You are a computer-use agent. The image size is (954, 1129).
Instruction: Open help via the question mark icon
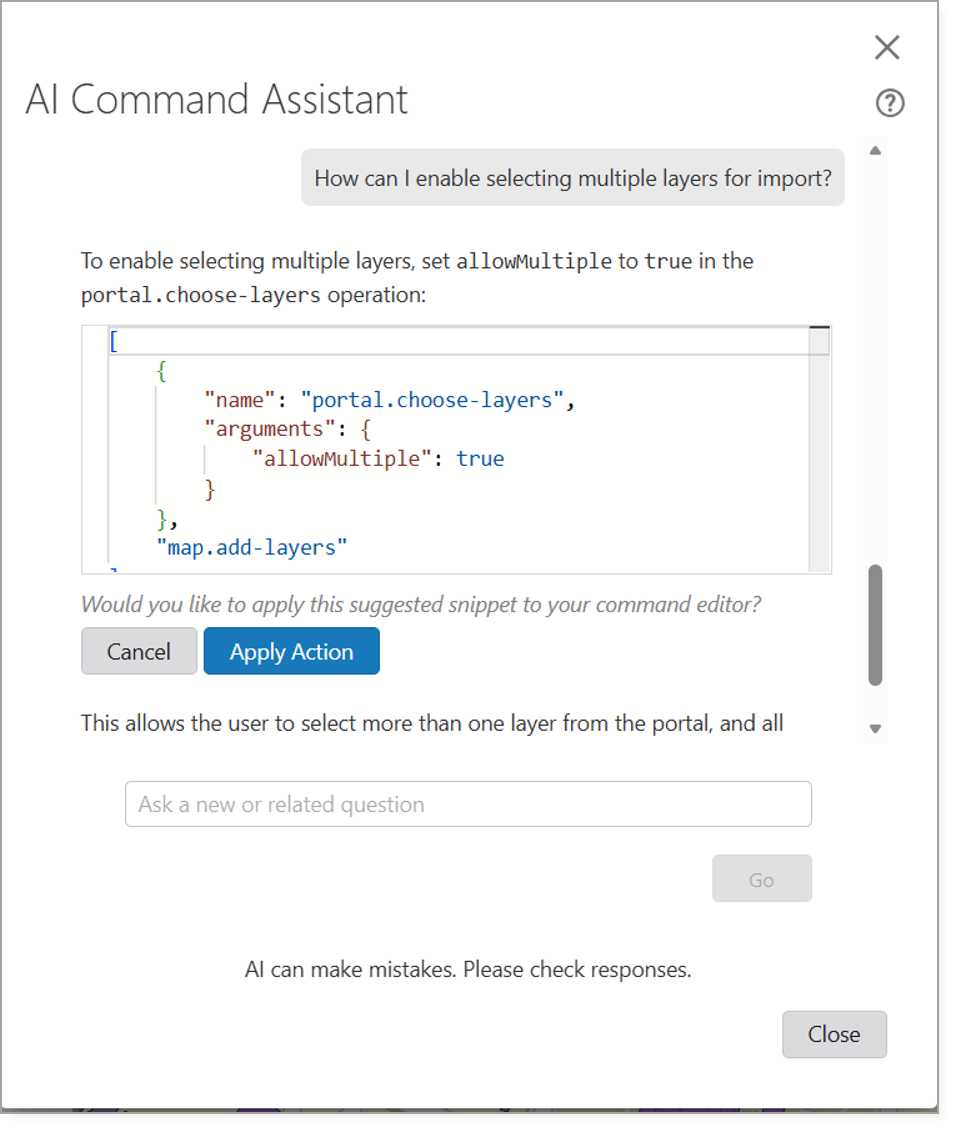(x=890, y=103)
